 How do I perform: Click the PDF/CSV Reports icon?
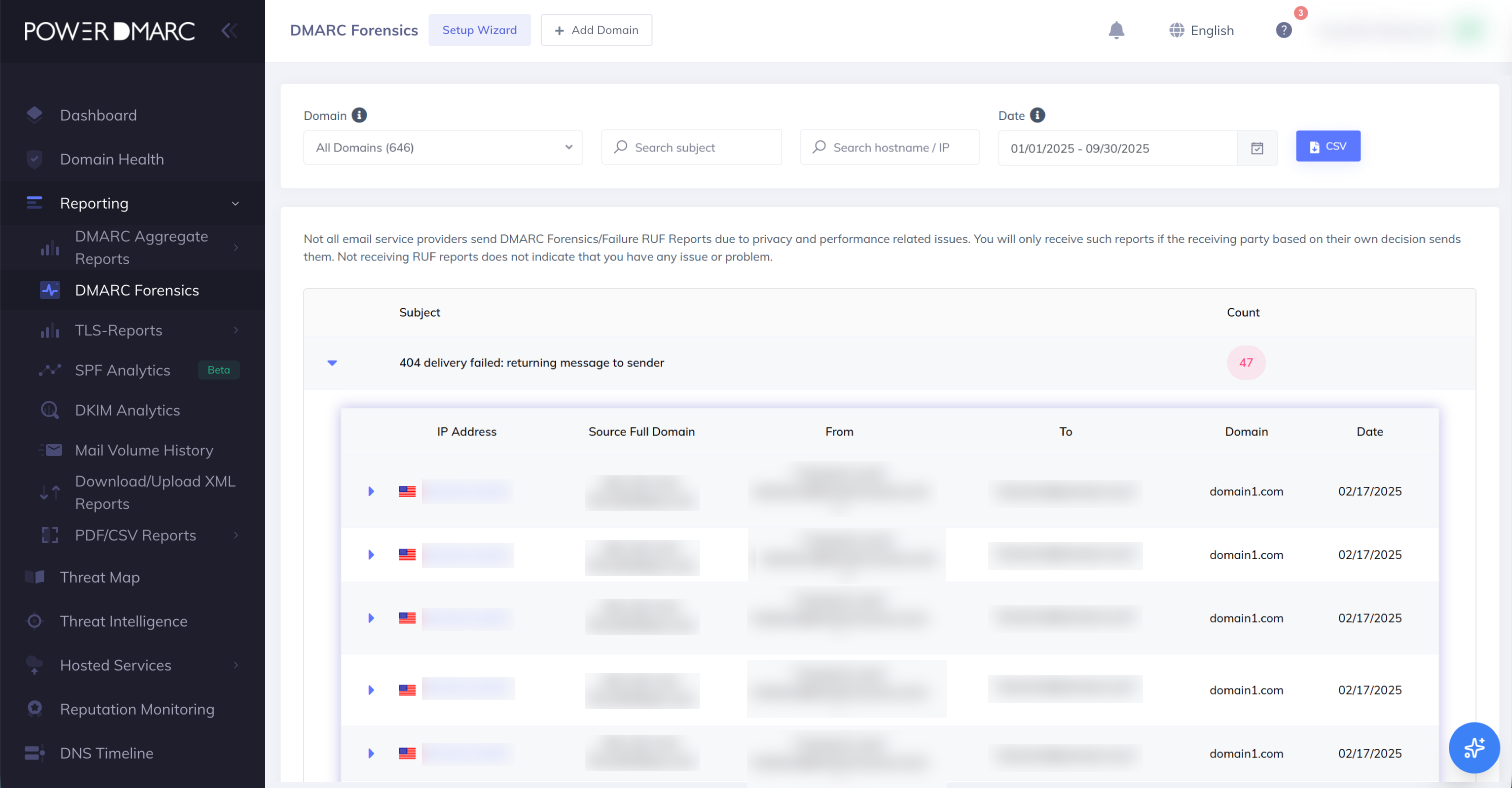point(50,535)
